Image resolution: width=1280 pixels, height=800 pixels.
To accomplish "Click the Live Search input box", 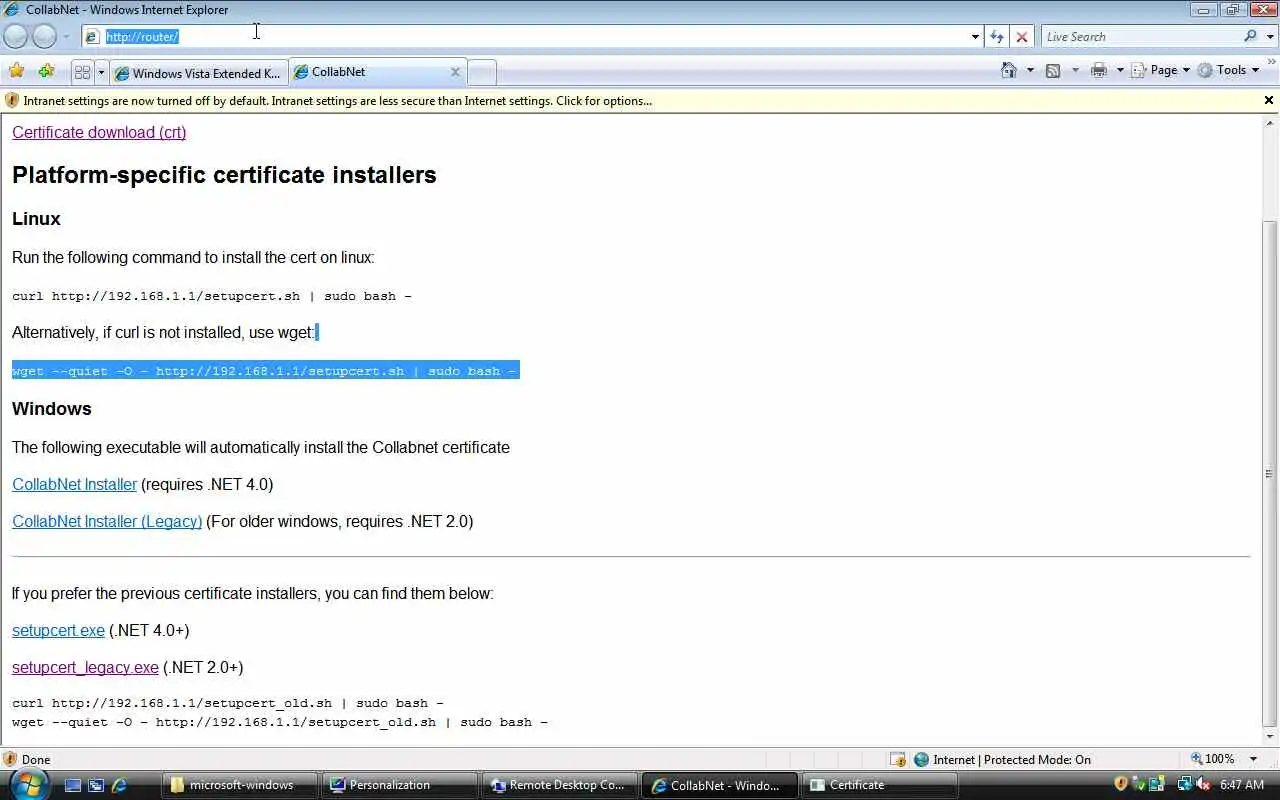I will (x=1140, y=37).
